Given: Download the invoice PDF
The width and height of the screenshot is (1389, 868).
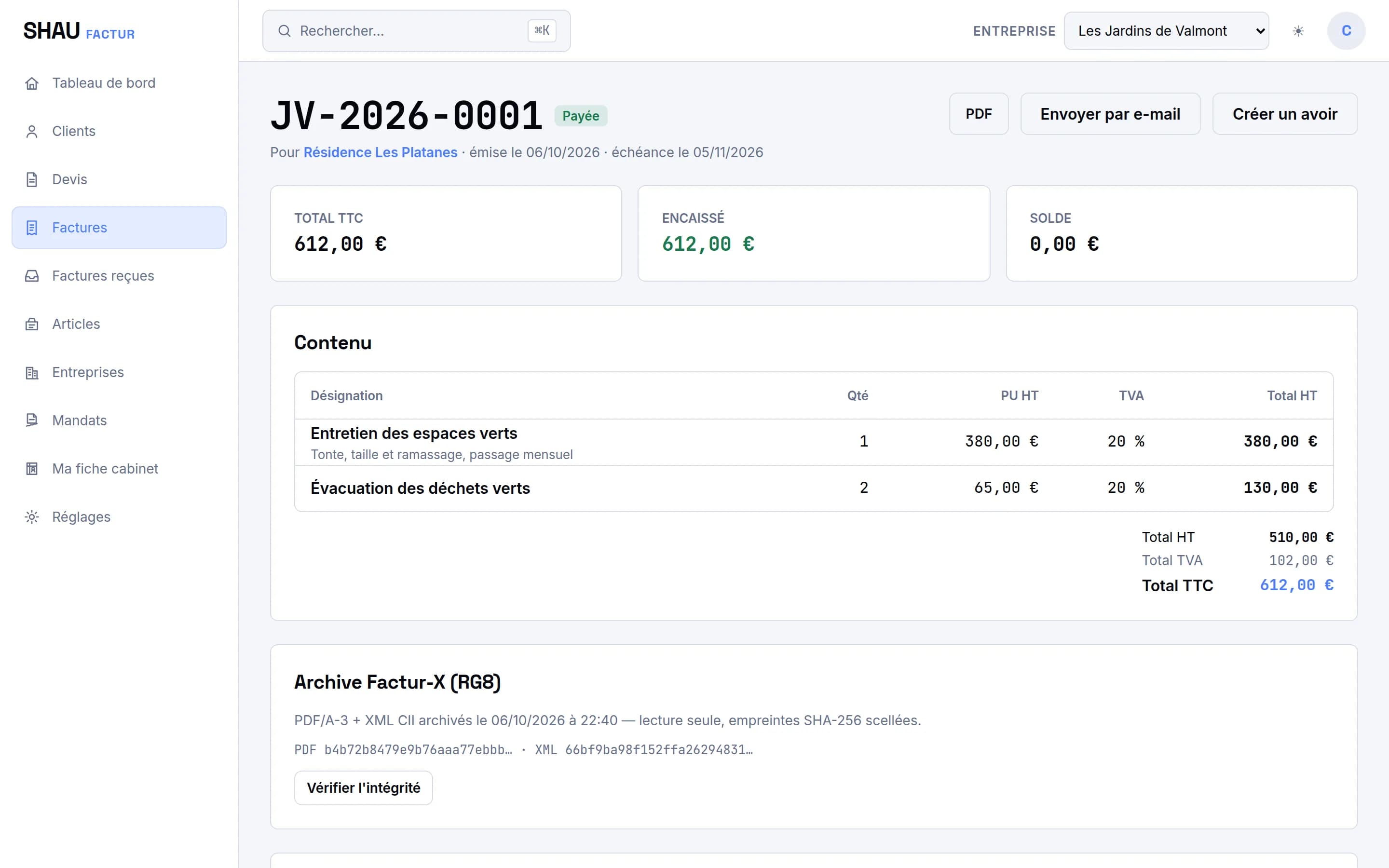Looking at the screenshot, I should tap(979, 114).
